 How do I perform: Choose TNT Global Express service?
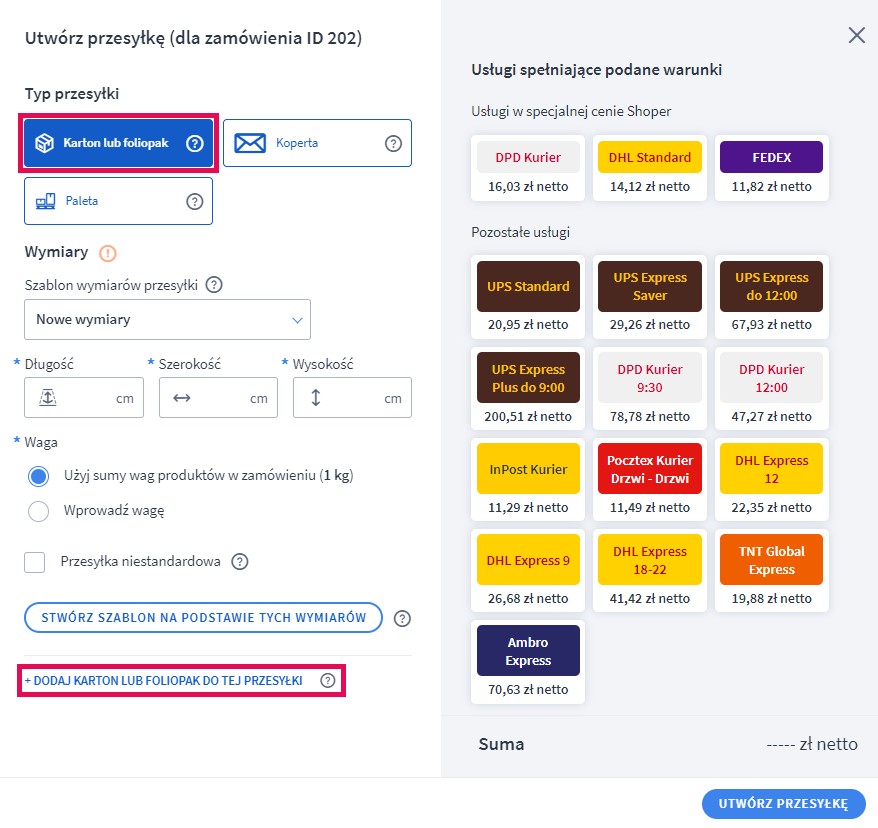coord(772,570)
